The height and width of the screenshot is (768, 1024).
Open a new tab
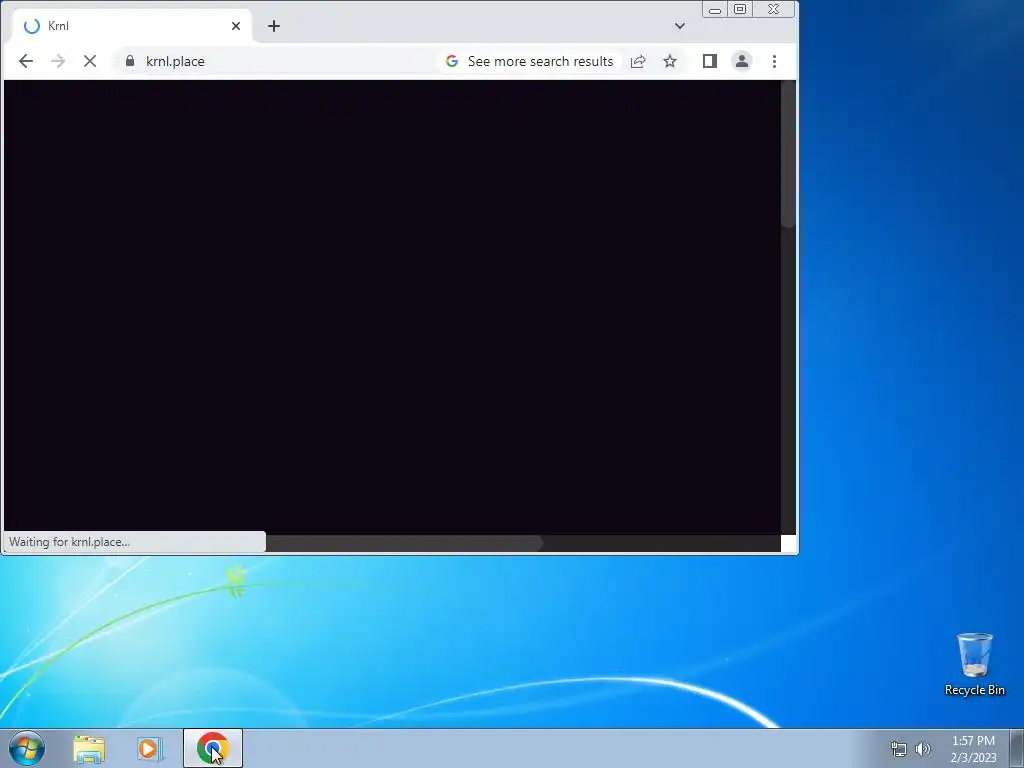click(274, 26)
